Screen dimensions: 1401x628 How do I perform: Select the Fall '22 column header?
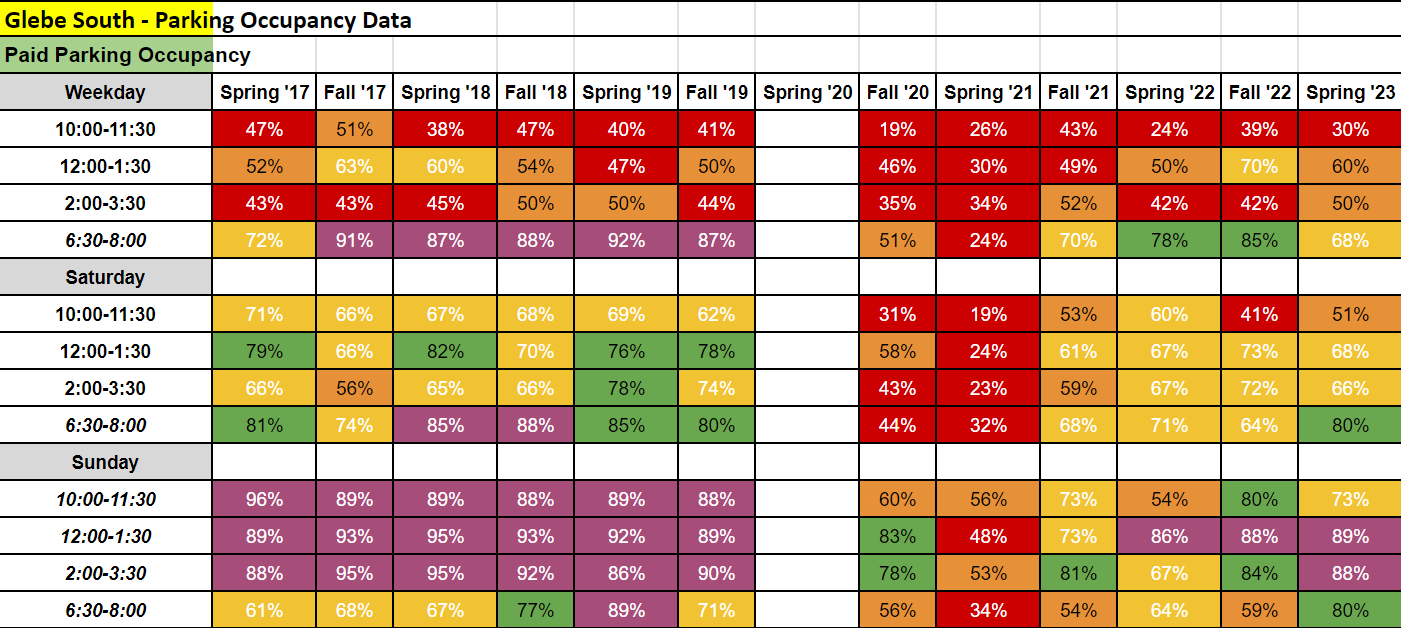(1259, 92)
